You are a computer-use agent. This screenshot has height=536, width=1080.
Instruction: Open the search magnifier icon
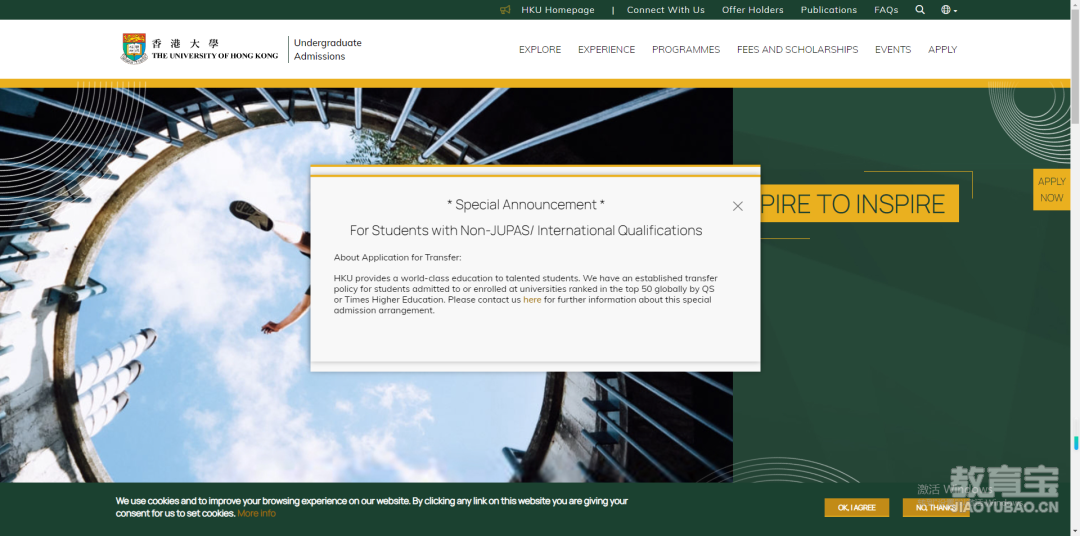point(920,10)
